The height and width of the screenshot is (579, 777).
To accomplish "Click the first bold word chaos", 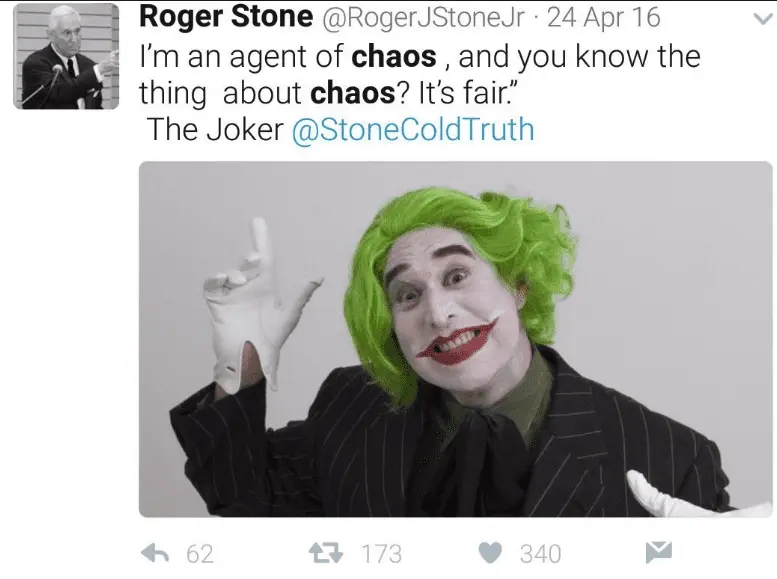I will pyautogui.click(x=395, y=56).
